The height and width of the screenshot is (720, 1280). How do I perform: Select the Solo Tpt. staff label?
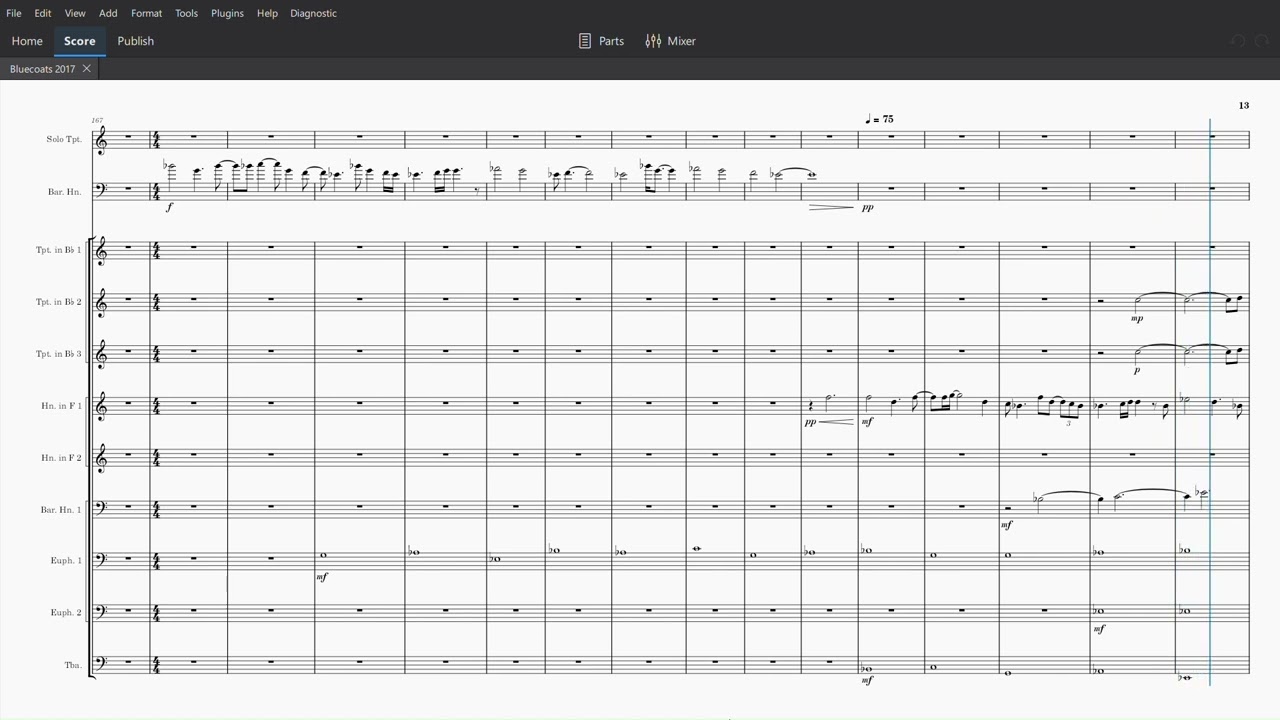(x=64, y=139)
